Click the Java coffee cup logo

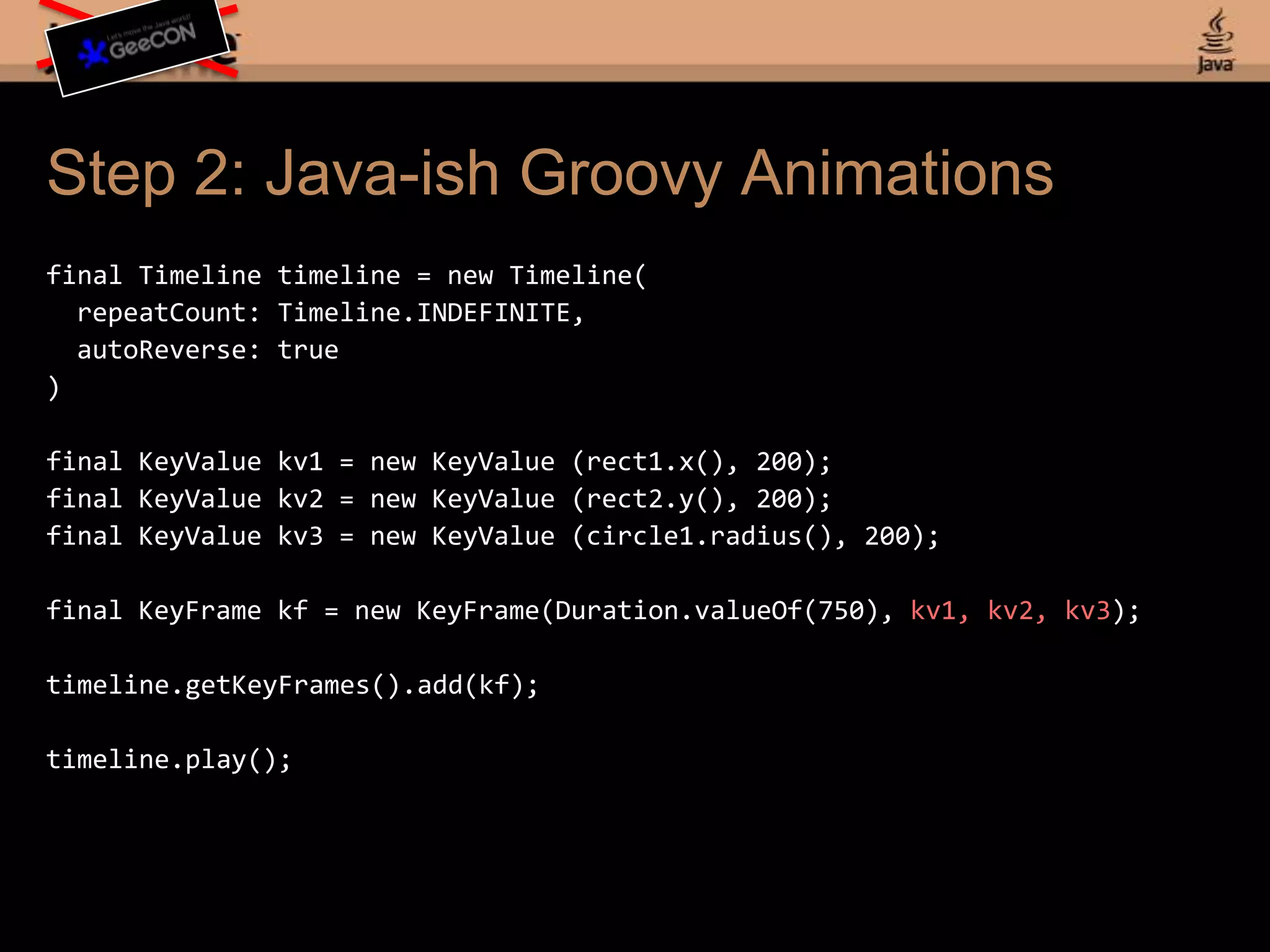tap(1216, 41)
